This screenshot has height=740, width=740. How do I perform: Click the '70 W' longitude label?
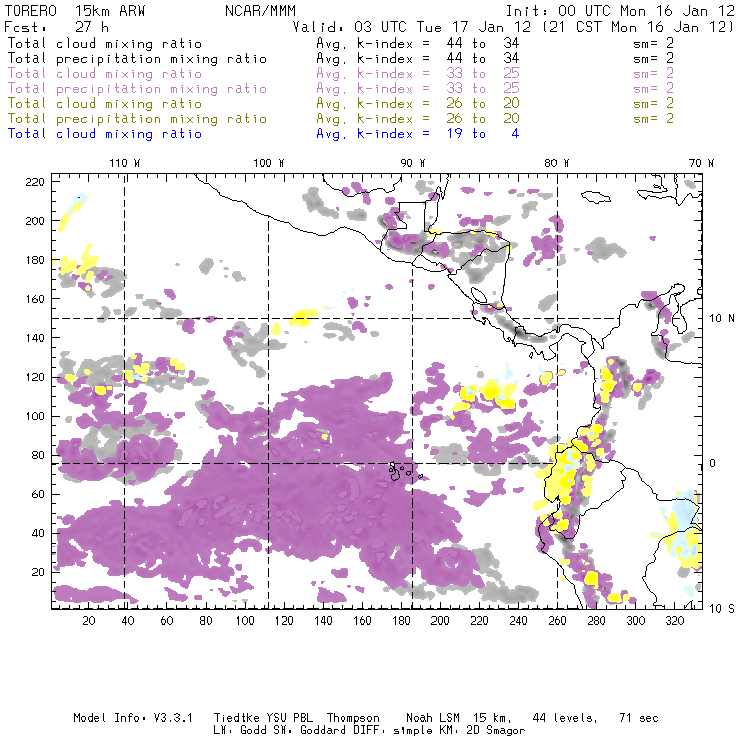pos(701,163)
